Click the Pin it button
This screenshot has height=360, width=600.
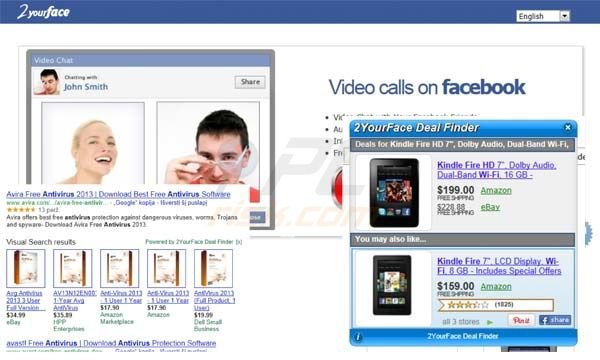pyautogui.click(x=521, y=320)
